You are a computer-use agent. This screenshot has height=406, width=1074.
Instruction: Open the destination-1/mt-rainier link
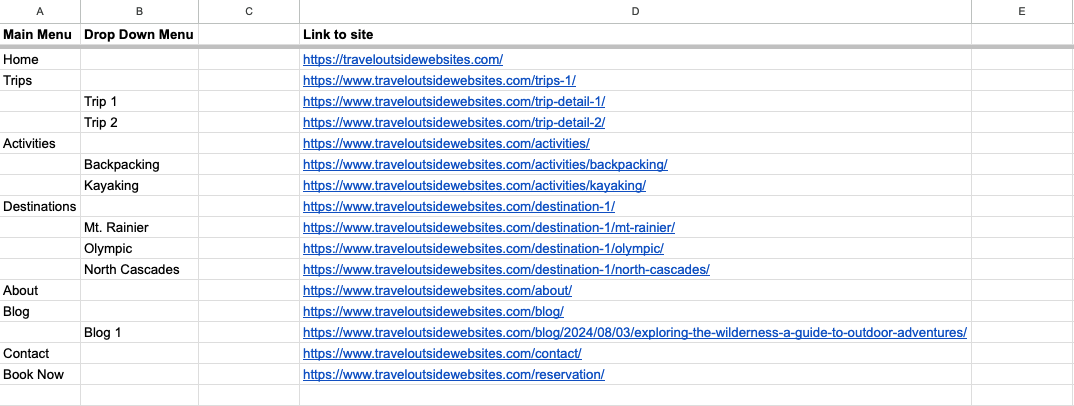pos(488,227)
